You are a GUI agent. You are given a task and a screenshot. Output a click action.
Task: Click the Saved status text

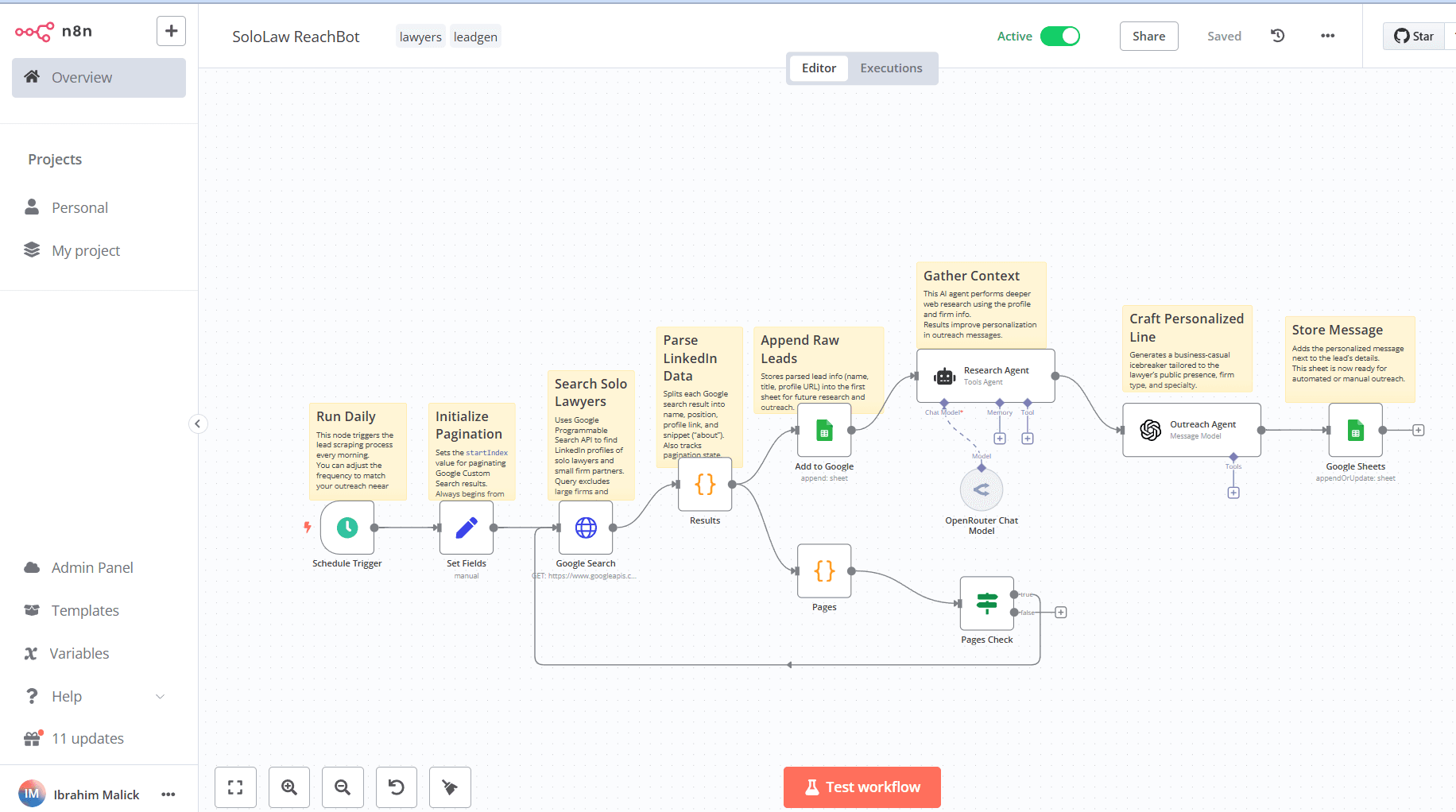(1224, 37)
